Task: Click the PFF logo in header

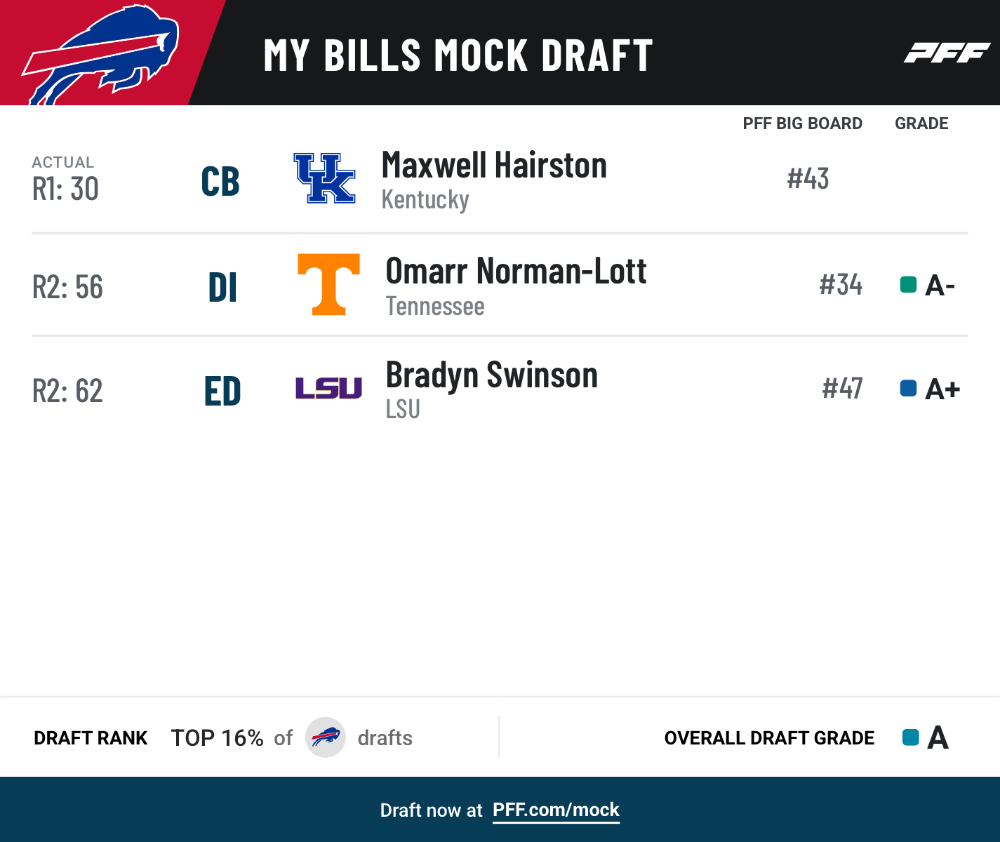Action: pos(946,53)
